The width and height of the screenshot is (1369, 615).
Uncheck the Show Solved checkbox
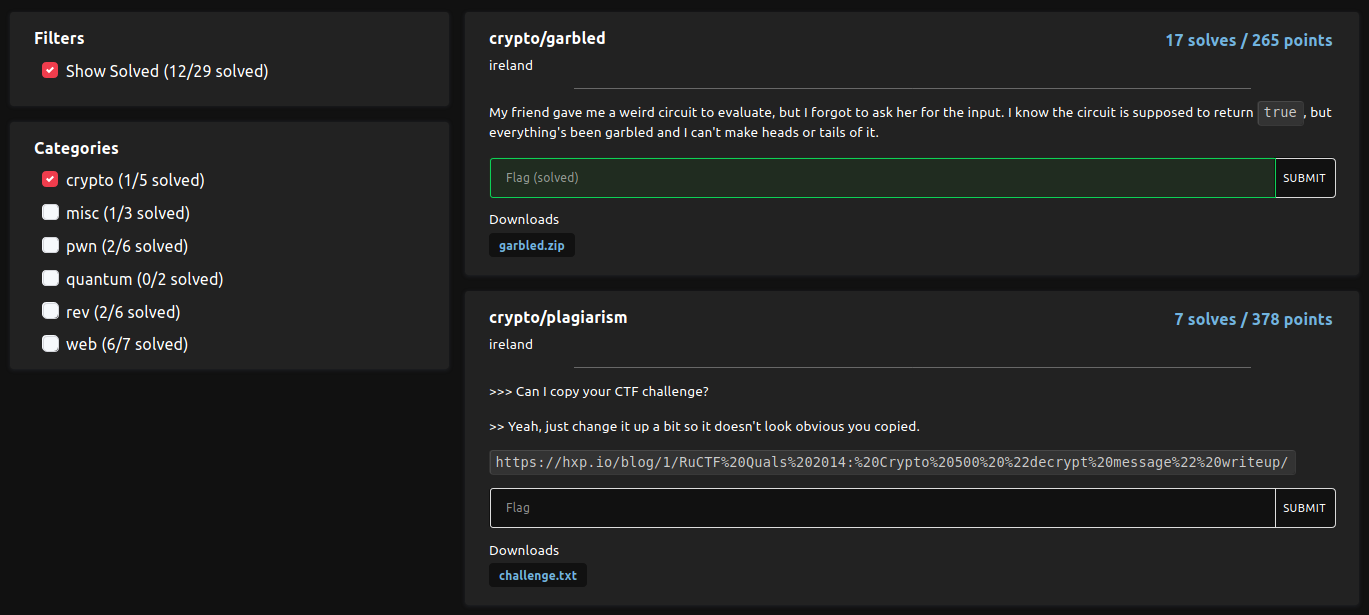(x=50, y=71)
